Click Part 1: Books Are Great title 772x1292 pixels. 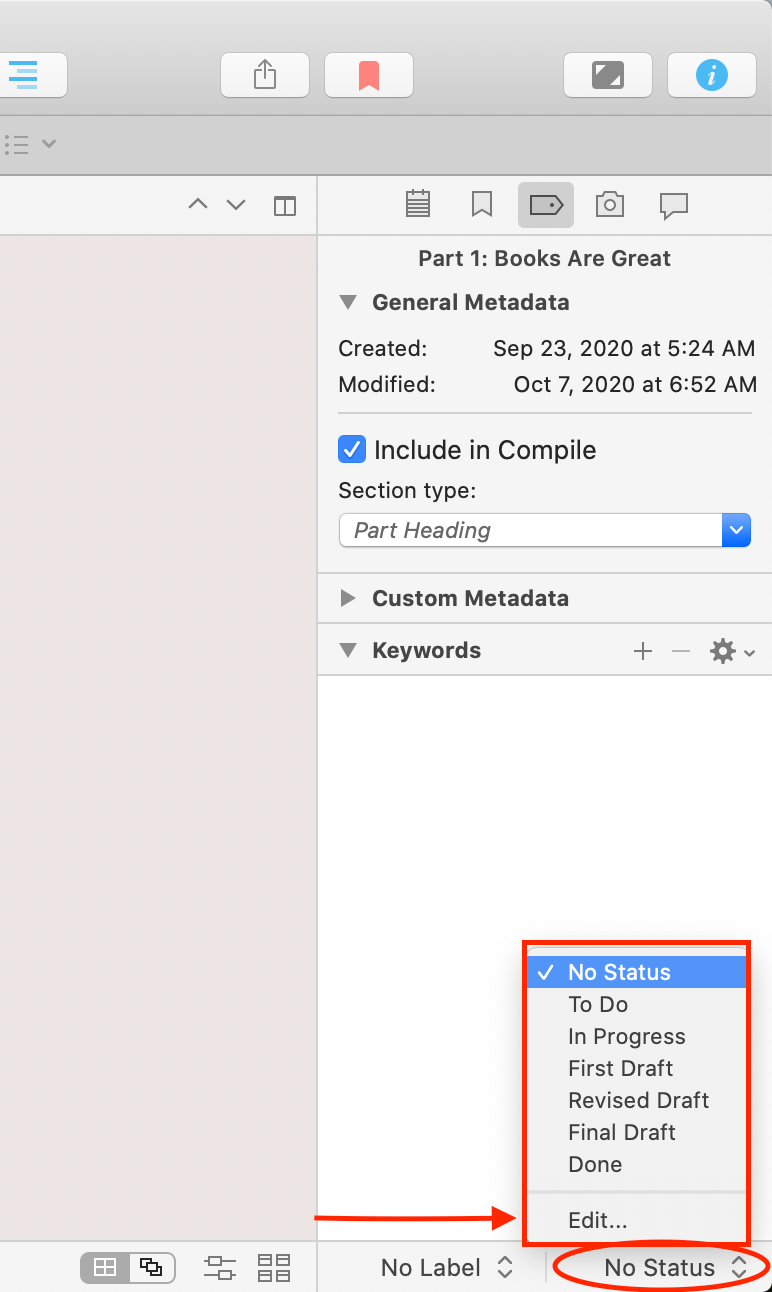[x=545, y=258]
